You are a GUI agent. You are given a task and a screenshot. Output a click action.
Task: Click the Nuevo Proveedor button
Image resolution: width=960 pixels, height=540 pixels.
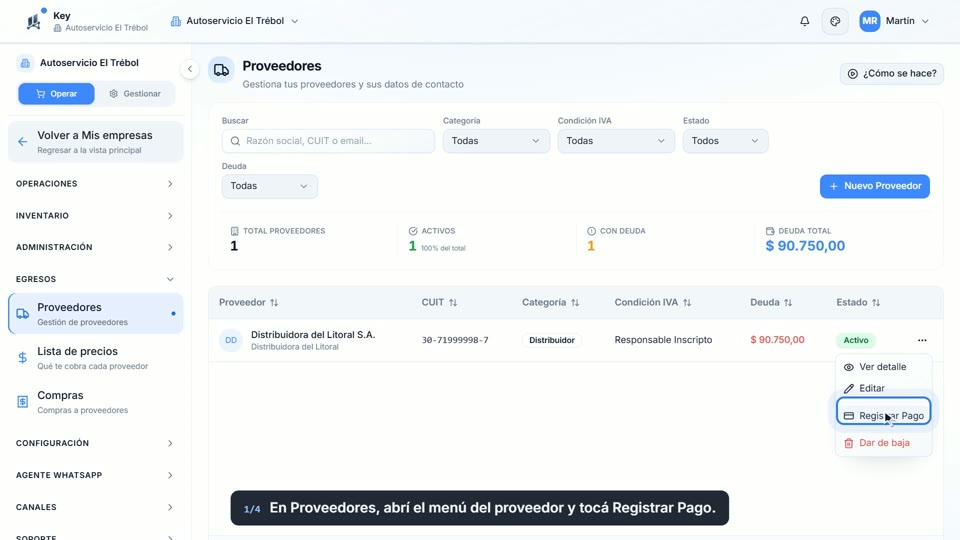click(x=874, y=186)
